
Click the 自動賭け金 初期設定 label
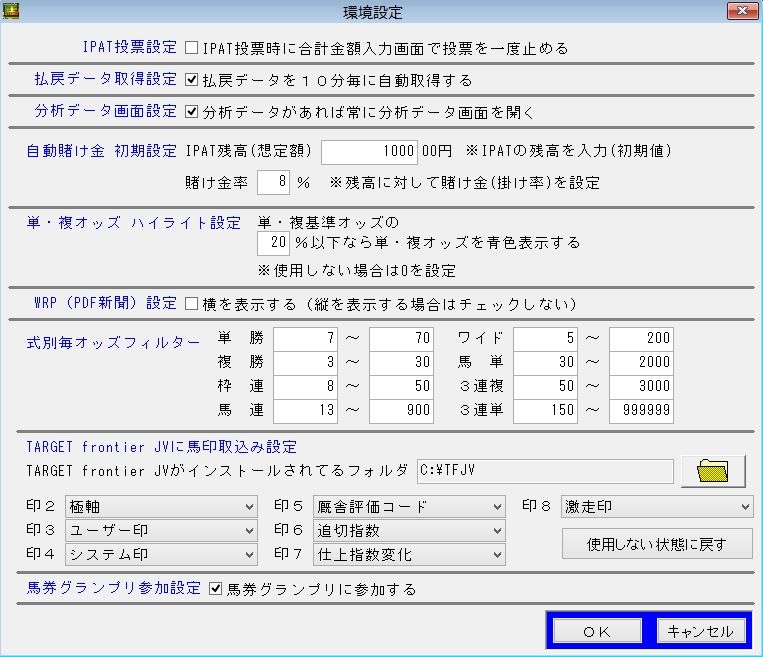(x=102, y=151)
